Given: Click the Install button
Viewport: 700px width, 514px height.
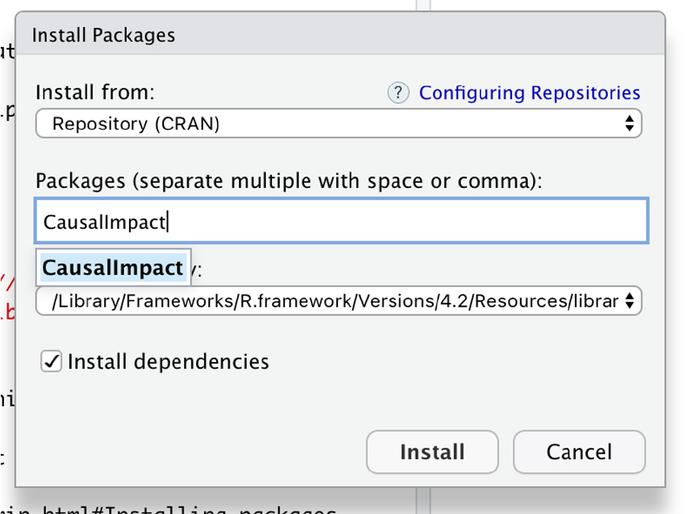Looking at the screenshot, I should click(432, 452).
